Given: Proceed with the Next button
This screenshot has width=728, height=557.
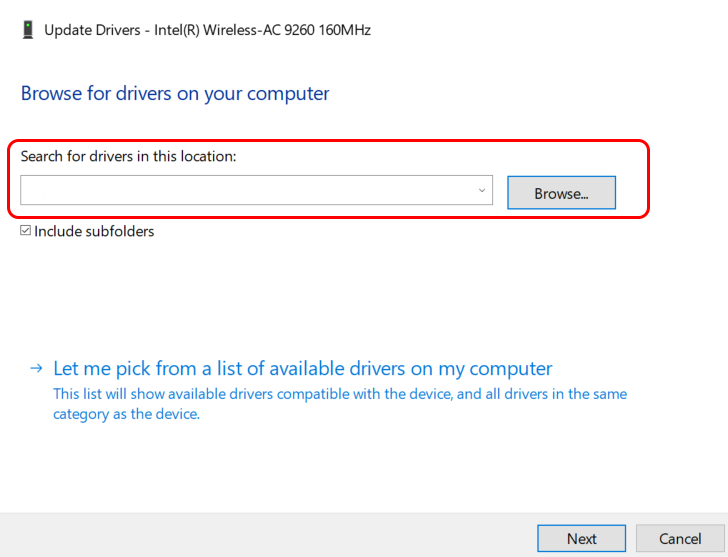Looking at the screenshot, I should [x=581, y=538].
